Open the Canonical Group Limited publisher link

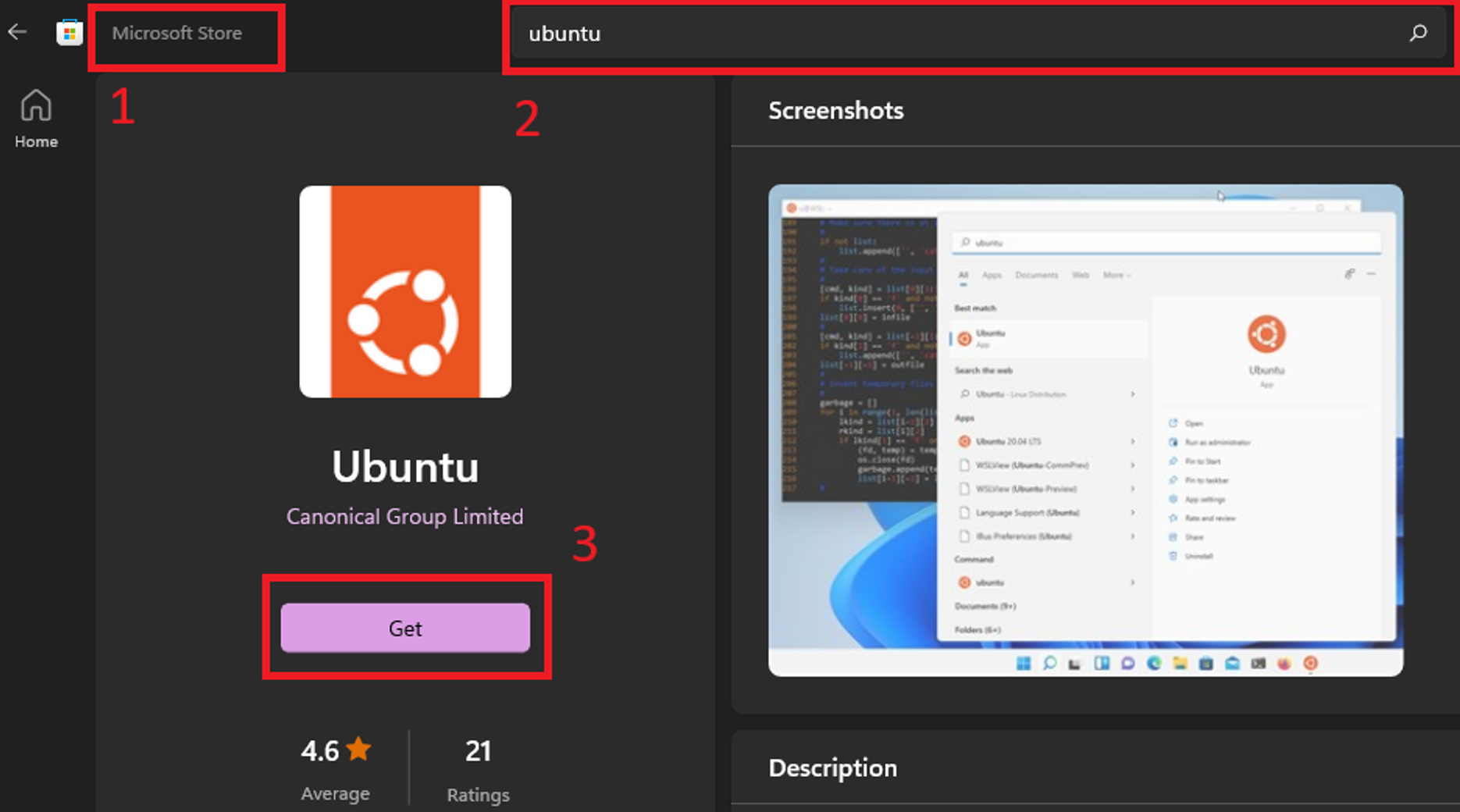[404, 516]
